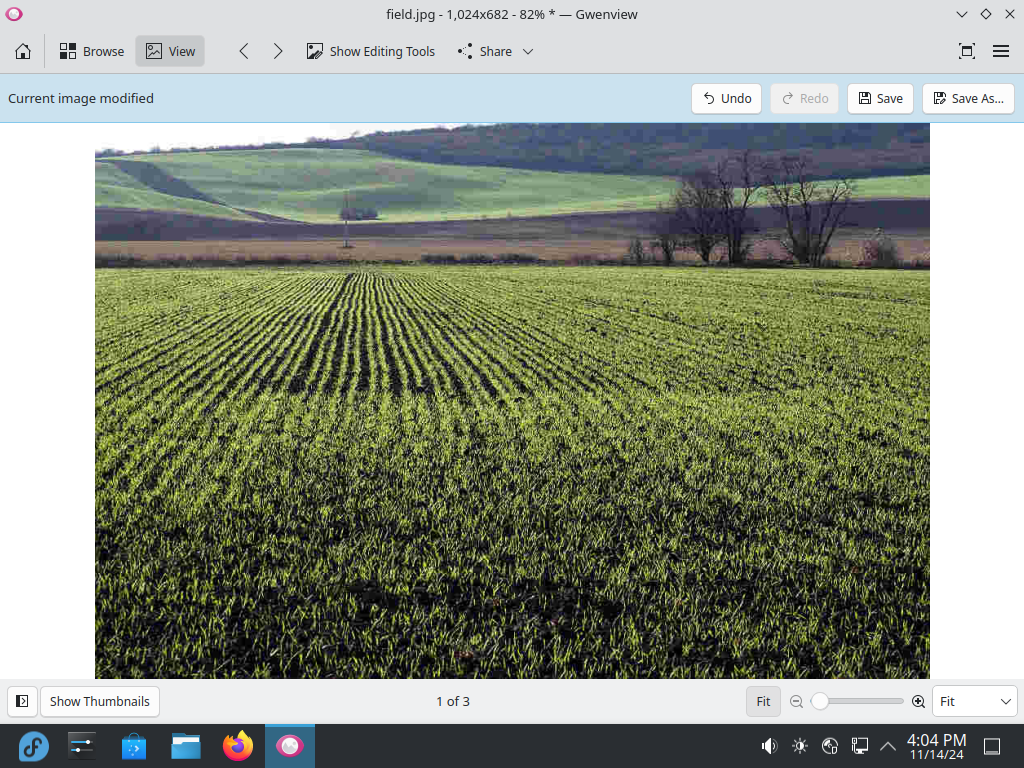Show Editing Tools
This screenshot has width=1024, height=768.
tap(370, 51)
